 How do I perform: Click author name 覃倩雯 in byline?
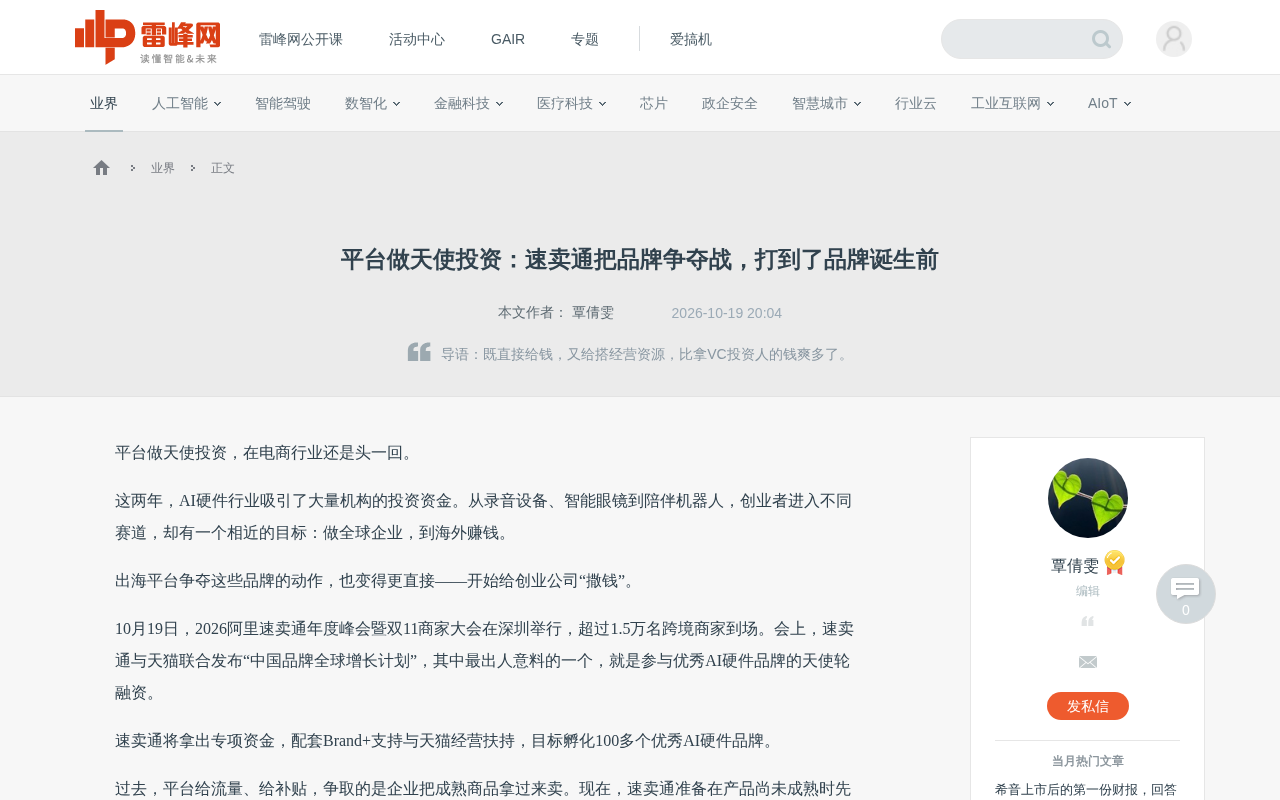pyautogui.click(x=593, y=313)
